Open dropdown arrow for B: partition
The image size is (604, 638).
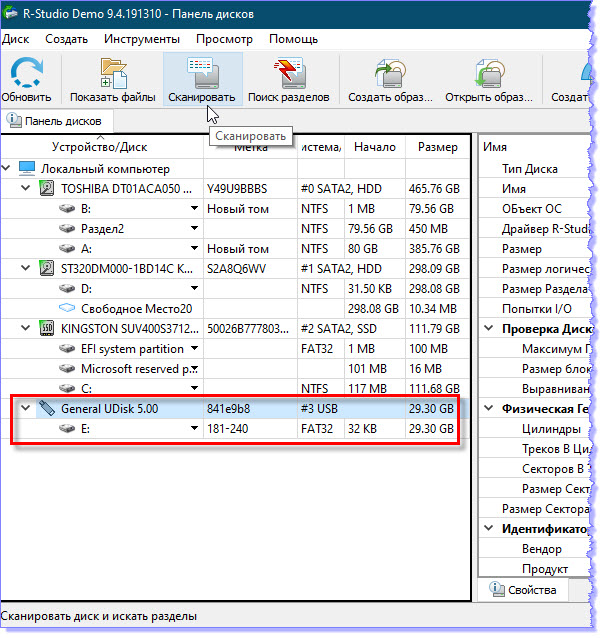coord(195,209)
